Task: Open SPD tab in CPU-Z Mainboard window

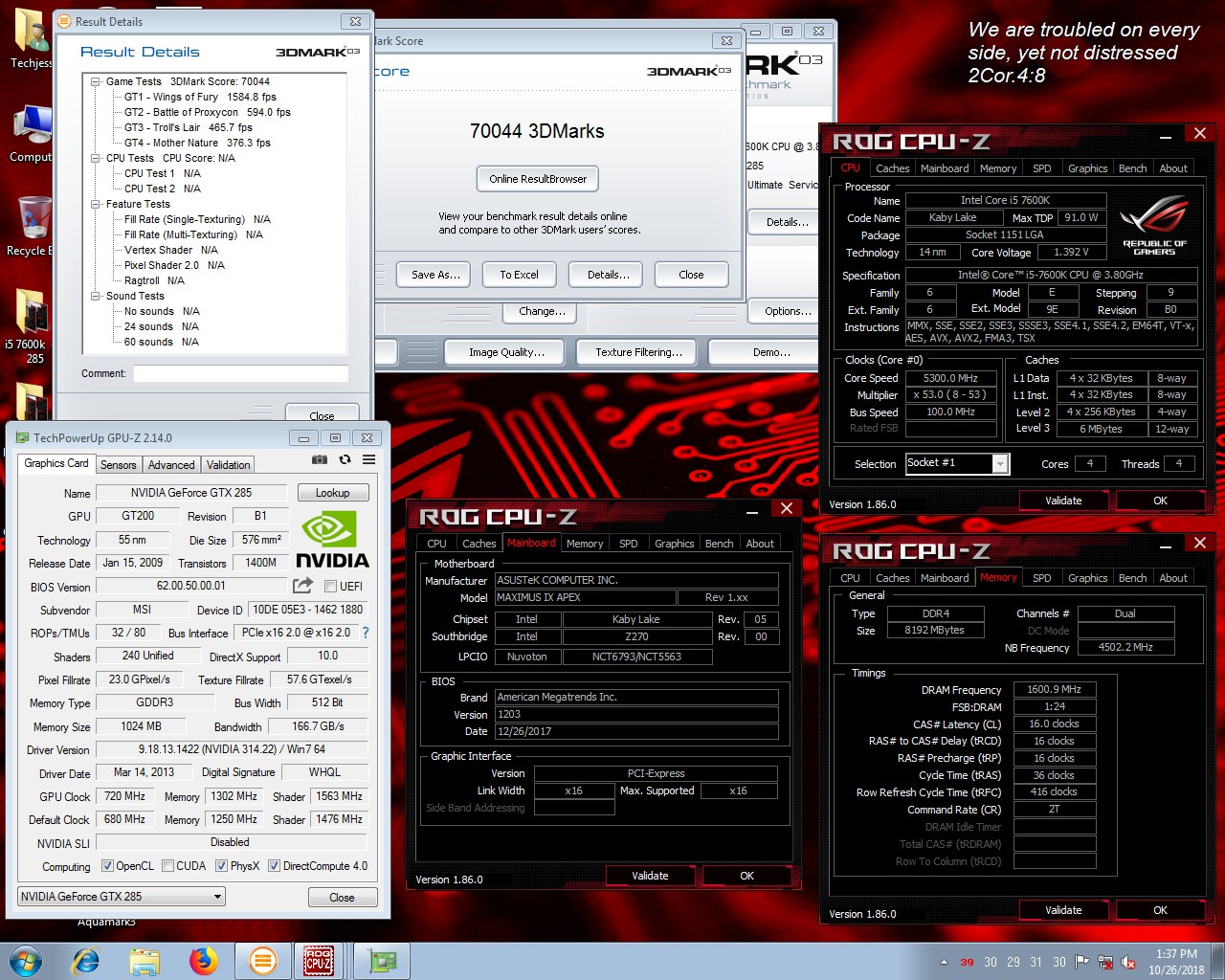Action: [628, 544]
